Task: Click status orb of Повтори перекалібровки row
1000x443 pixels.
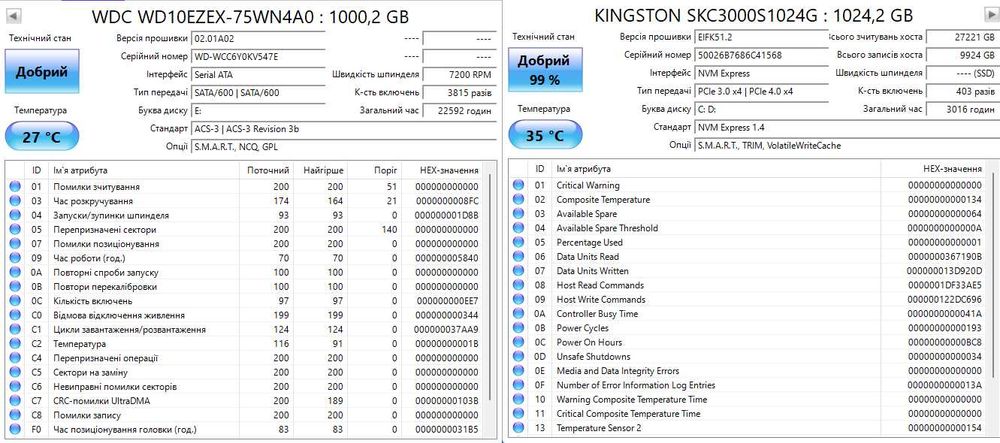Action: tap(15, 286)
